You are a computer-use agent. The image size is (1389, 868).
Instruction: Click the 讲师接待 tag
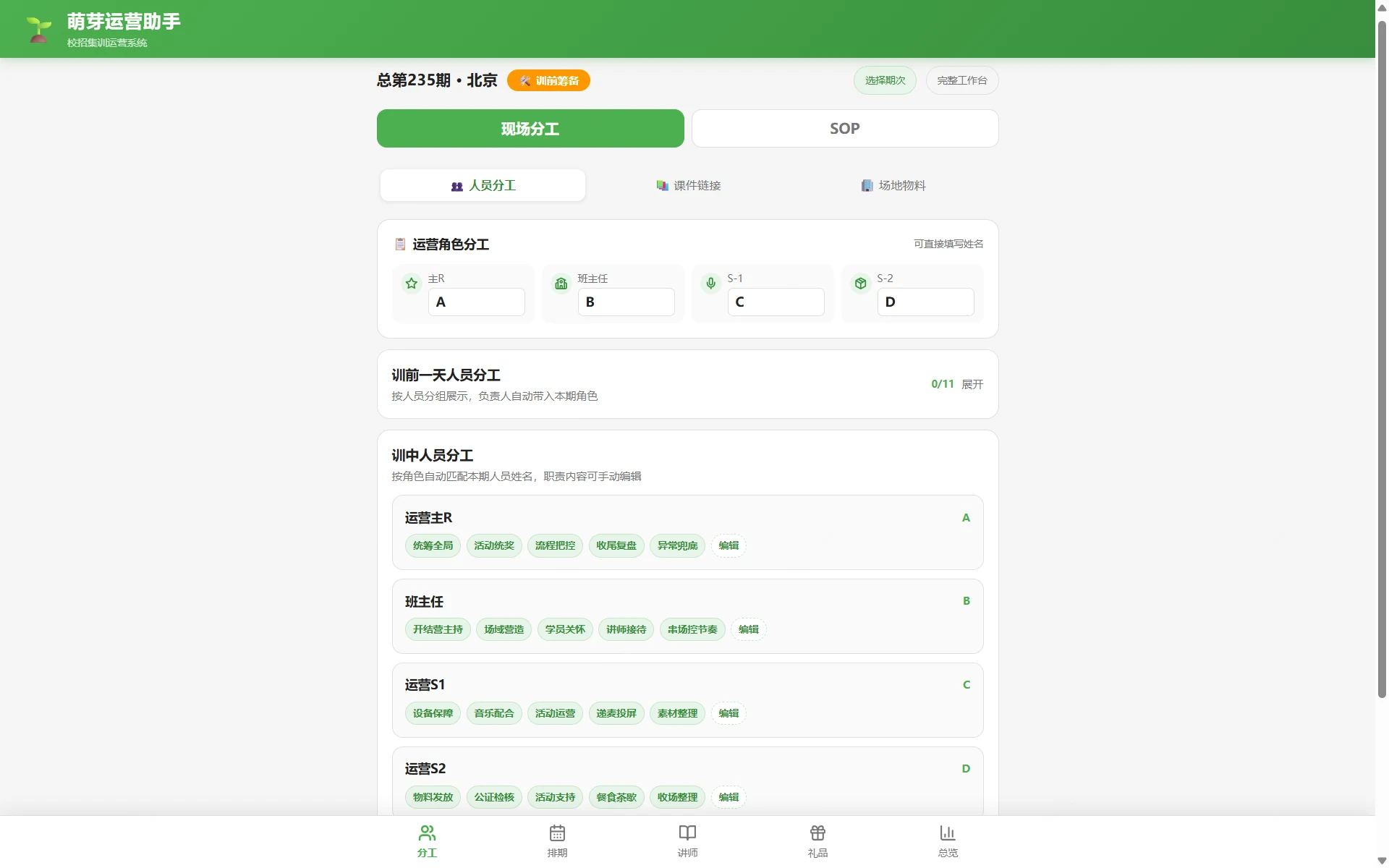click(626, 629)
